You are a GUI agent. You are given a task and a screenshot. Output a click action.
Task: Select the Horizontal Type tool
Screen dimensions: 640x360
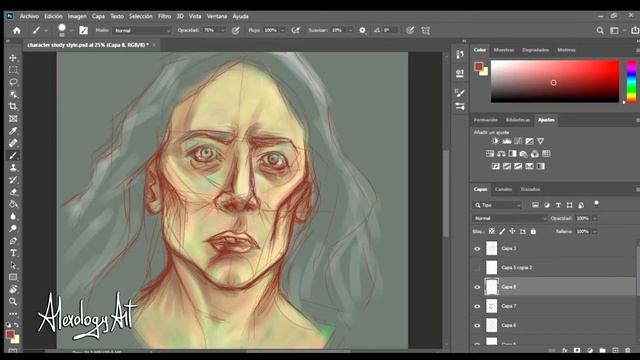pyautogui.click(x=13, y=253)
